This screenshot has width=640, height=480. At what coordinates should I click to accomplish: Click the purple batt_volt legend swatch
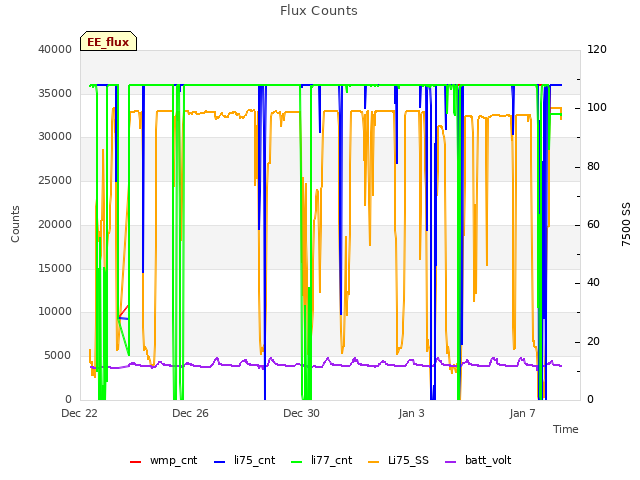tap(450, 462)
